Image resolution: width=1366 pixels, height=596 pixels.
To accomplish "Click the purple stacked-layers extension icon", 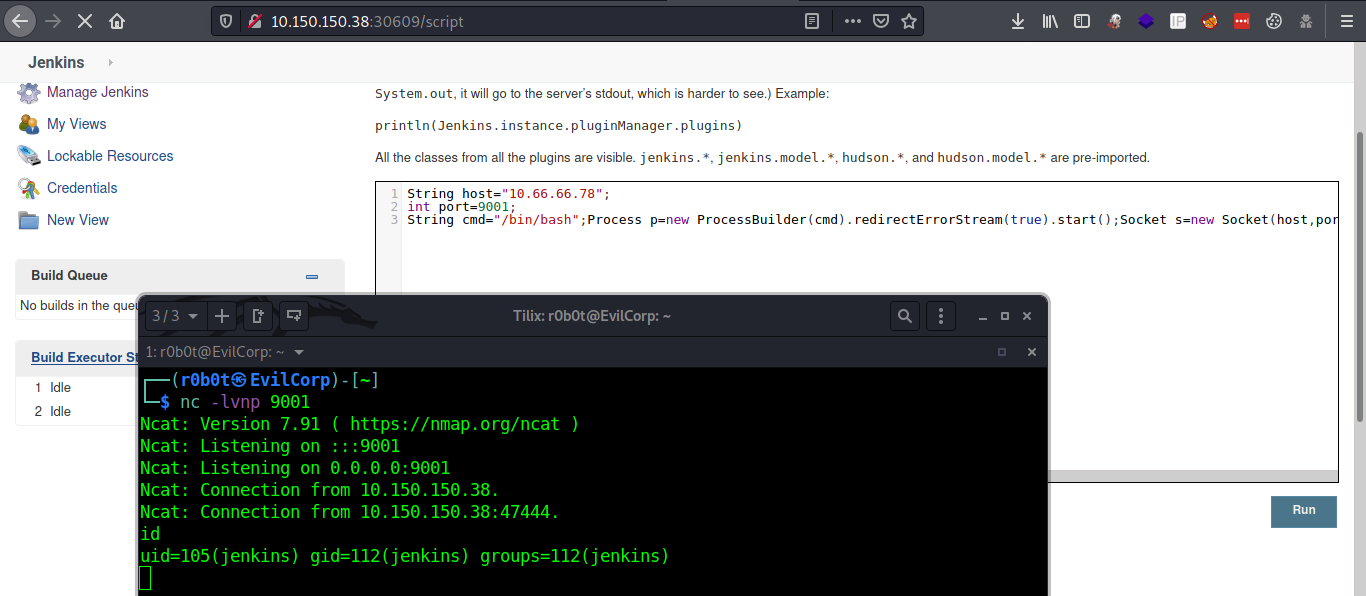I will 1147,21.
